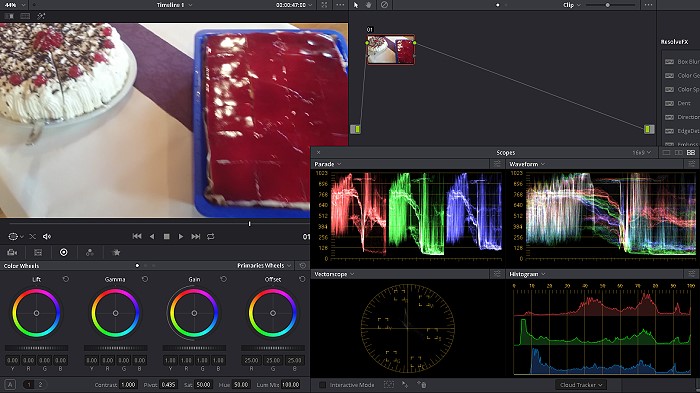Select the arrow pointer tool in node editor
This screenshot has width=700, height=393.
[356, 5]
